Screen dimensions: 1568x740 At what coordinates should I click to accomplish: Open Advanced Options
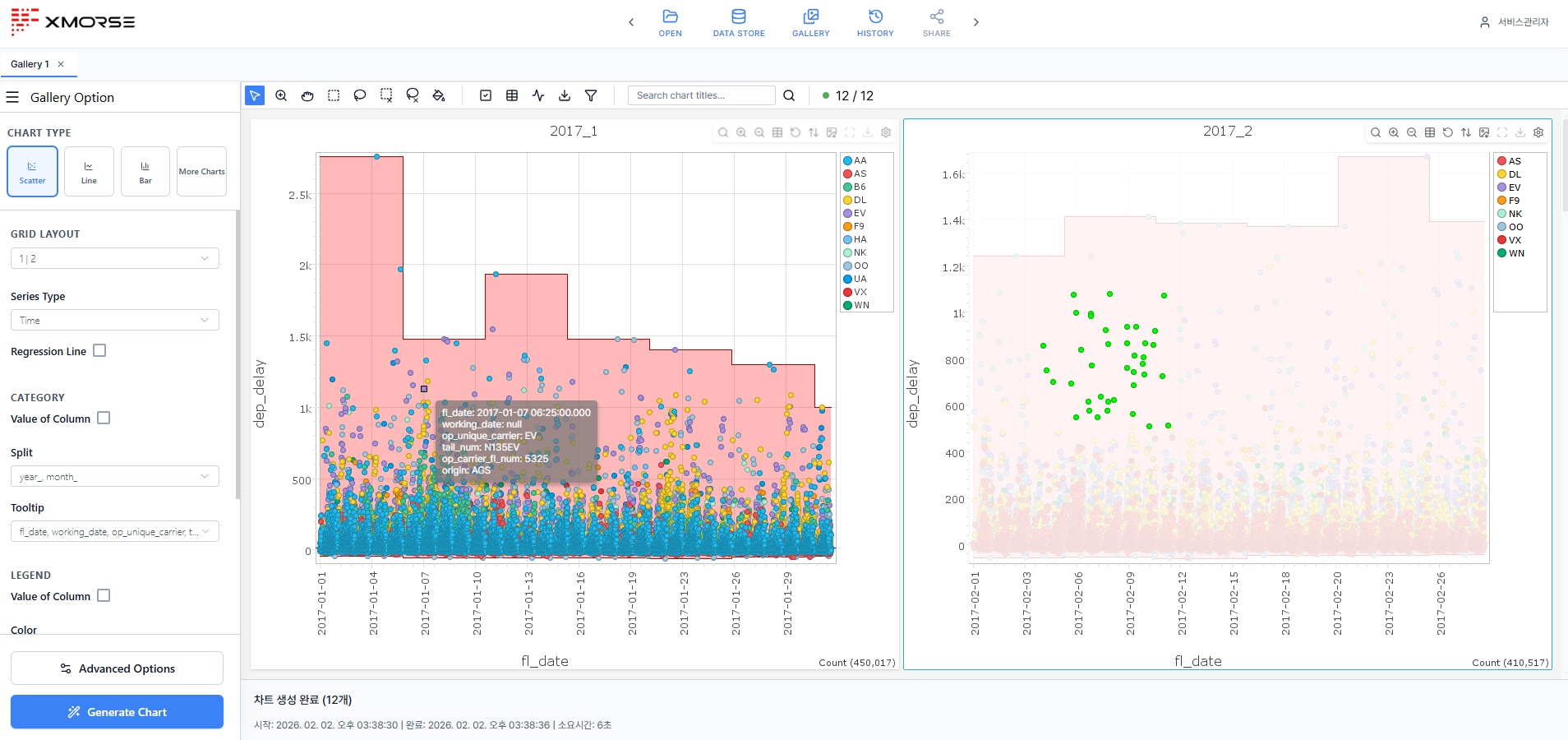117,668
